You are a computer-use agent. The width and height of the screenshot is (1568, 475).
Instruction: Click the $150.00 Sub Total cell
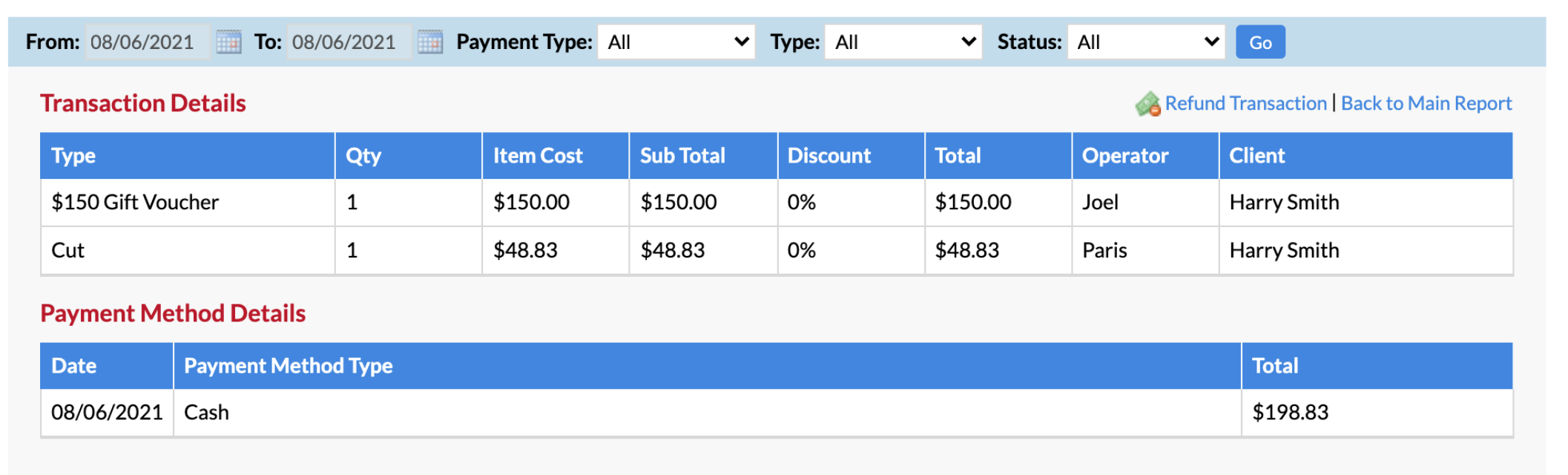coord(703,203)
